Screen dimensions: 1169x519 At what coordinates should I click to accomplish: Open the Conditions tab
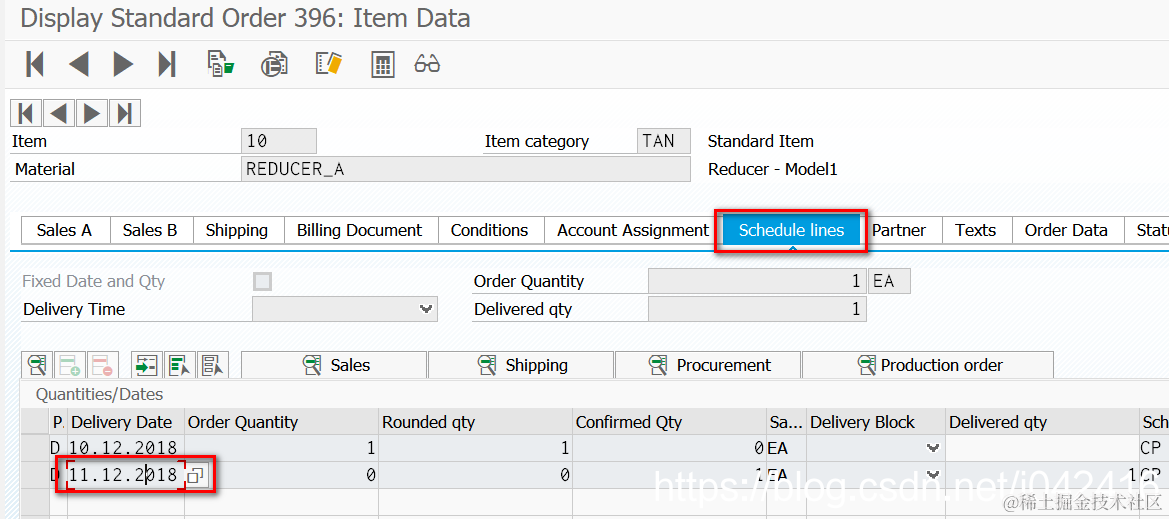click(489, 230)
